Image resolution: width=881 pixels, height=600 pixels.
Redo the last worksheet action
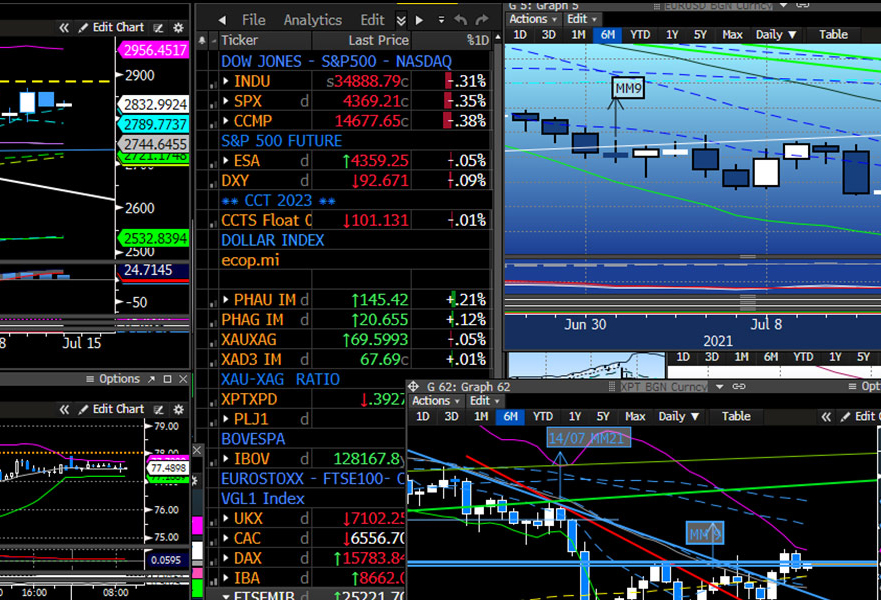pos(482,20)
